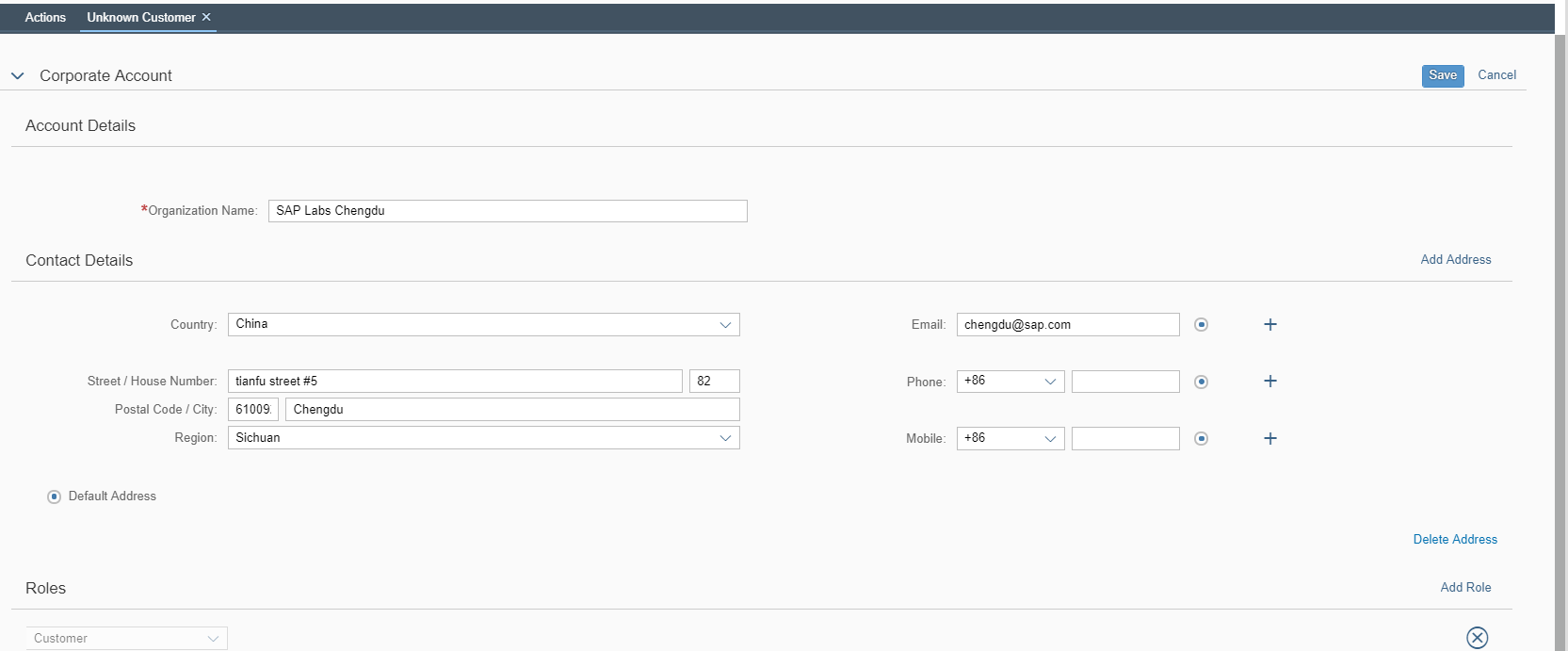Collapse the Corporate Account section
The width and height of the screenshot is (1568, 651).
[17, 75]
